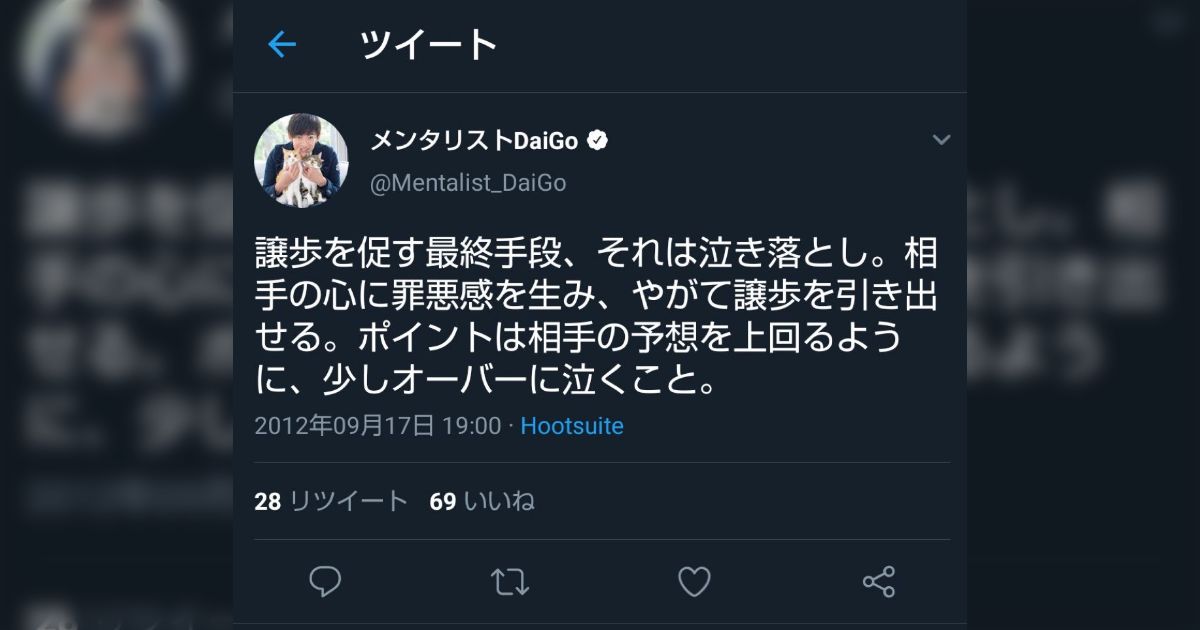Tap the back arrow to leave the tweet
The image size is (1200, 630).
(281, 44)
